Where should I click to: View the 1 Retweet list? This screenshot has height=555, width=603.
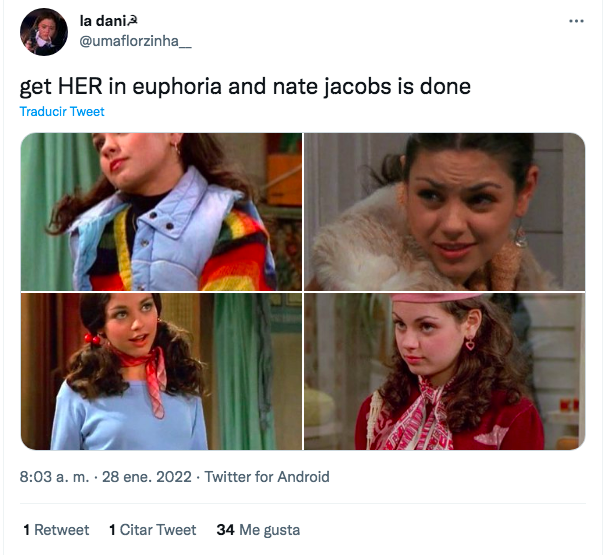(56, 530)
